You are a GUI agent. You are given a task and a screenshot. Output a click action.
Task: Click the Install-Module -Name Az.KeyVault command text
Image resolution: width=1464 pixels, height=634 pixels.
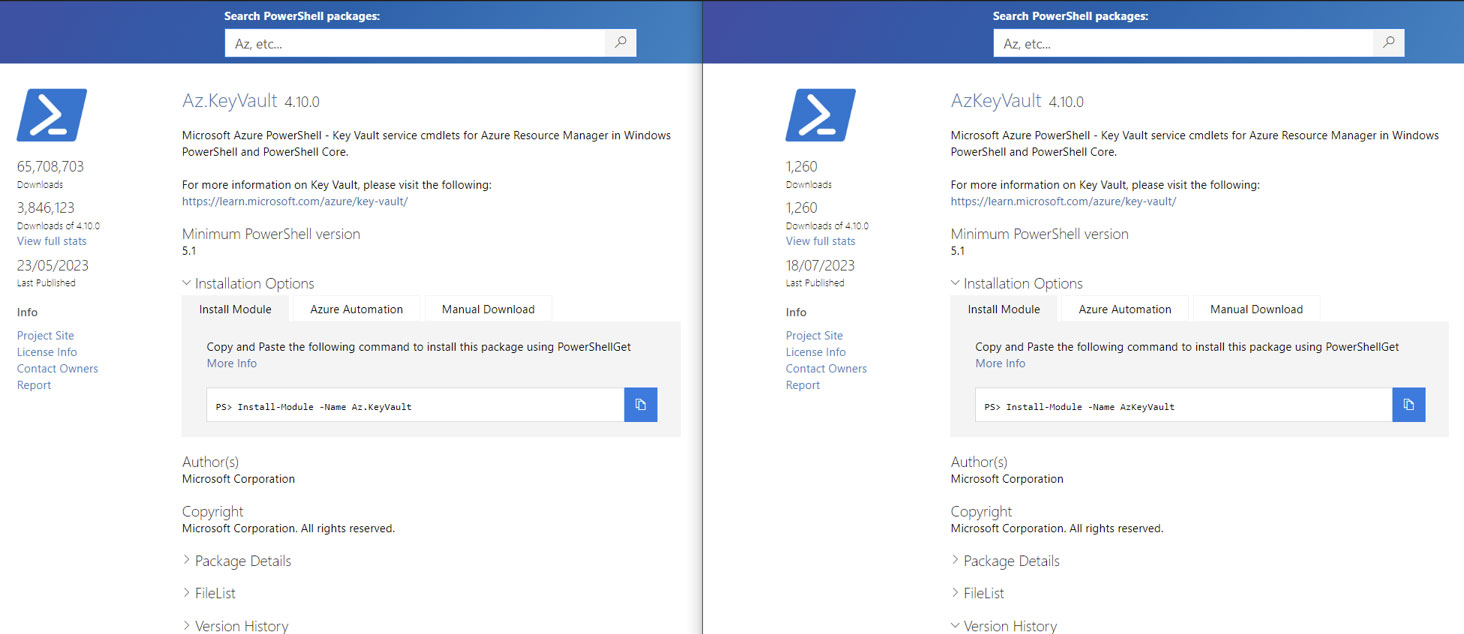[314, 407]
